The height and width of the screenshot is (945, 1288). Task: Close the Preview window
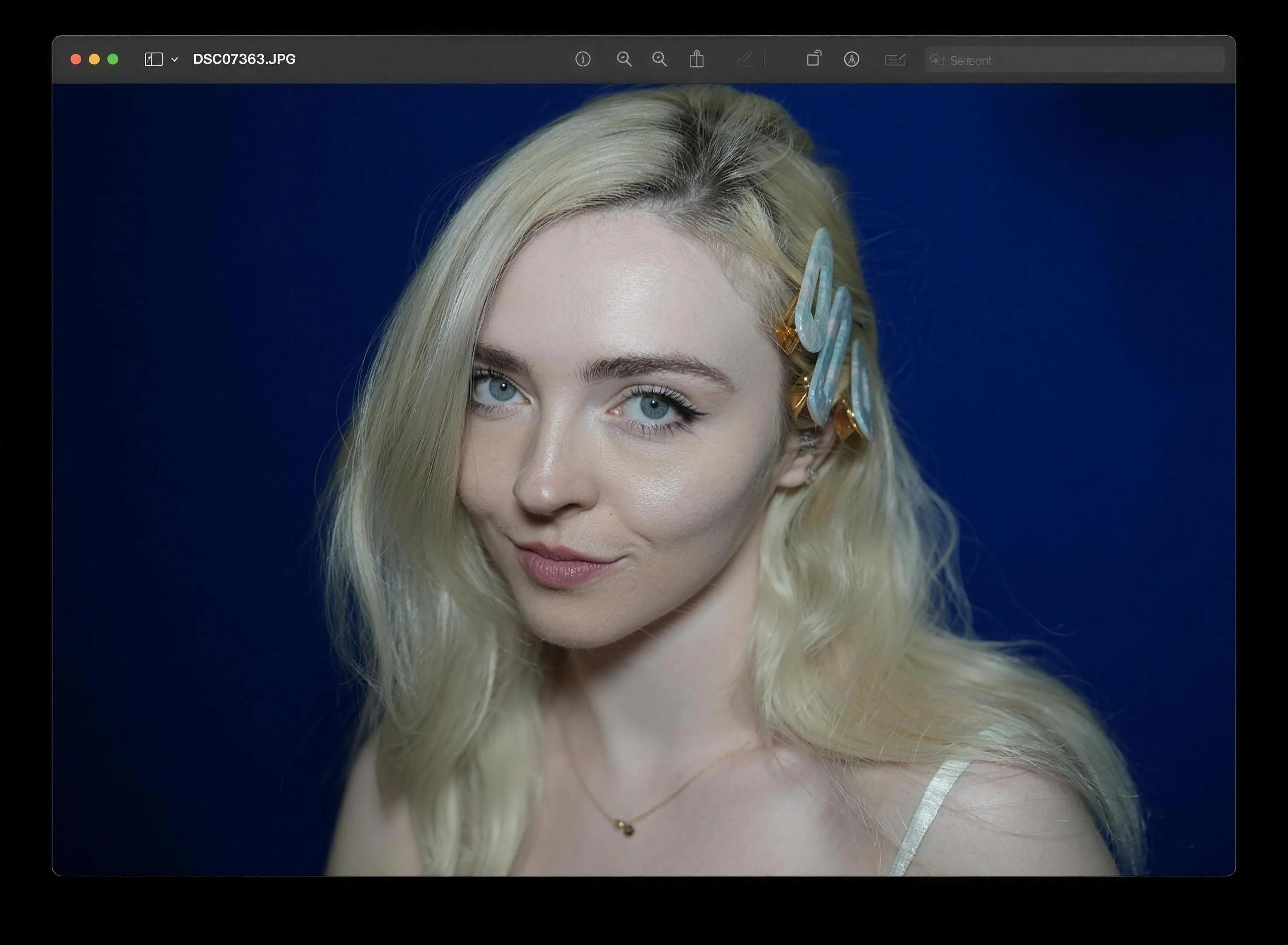(76, 59)
